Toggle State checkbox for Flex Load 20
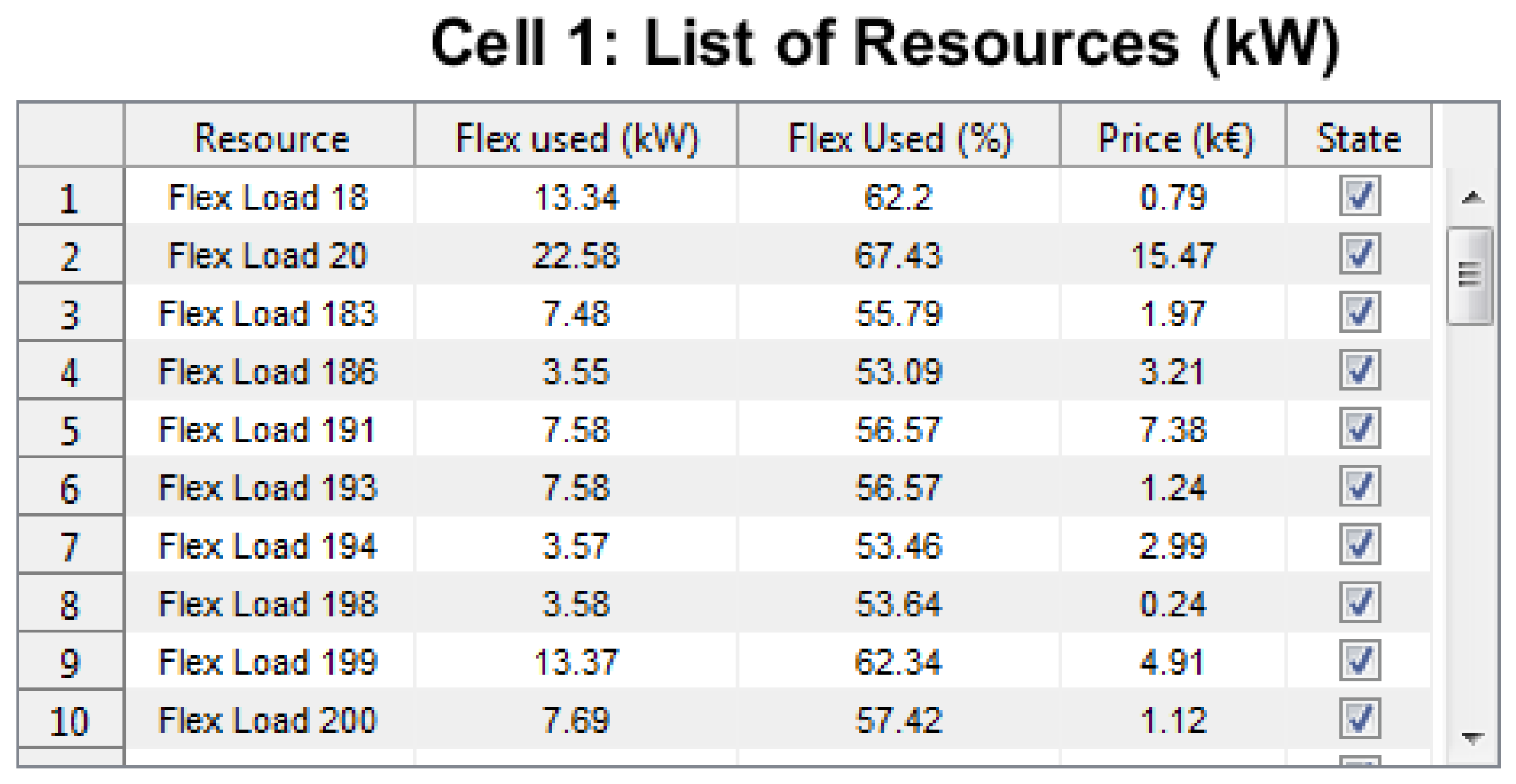 pyautogui.click(x=1359, y=255)
